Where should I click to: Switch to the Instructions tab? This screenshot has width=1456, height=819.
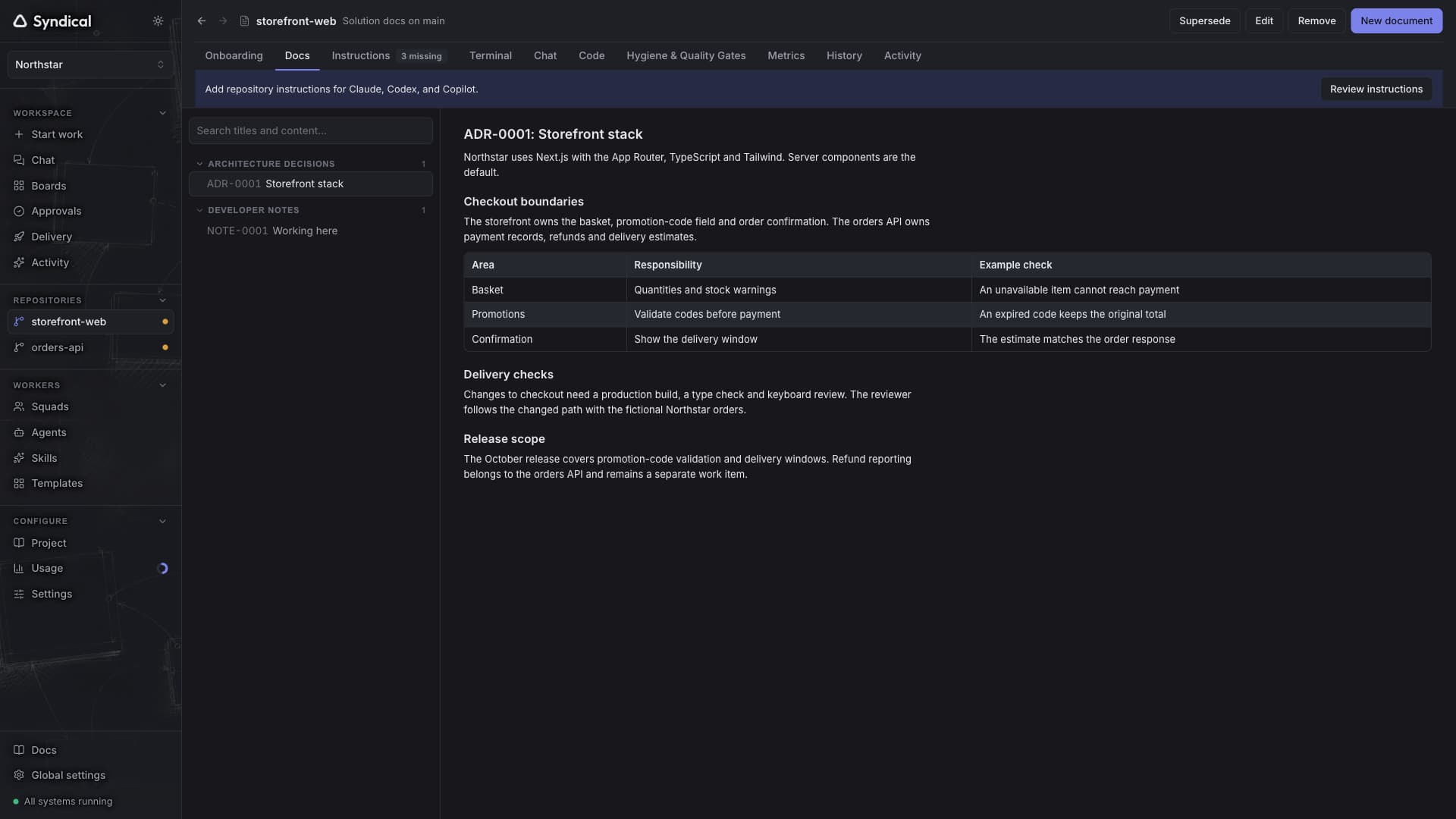389,56
